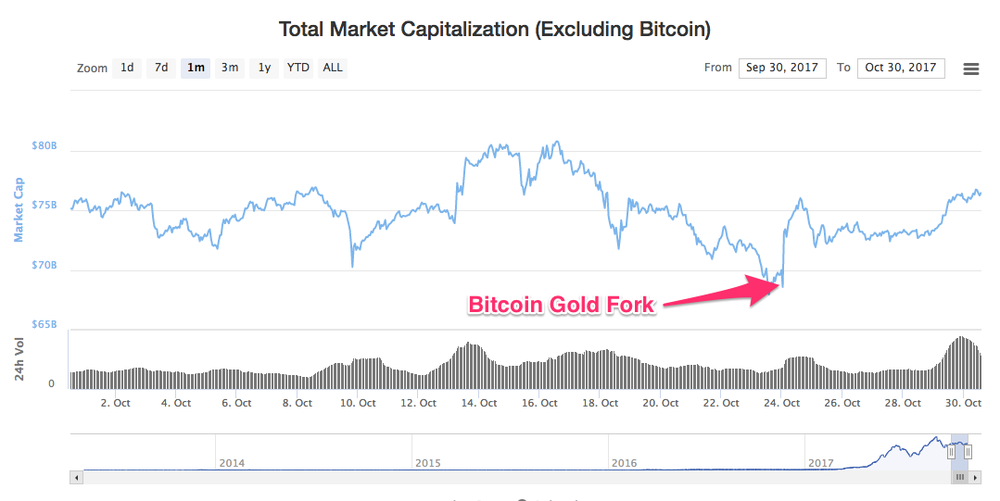Select the 1m zoom range

195,68
